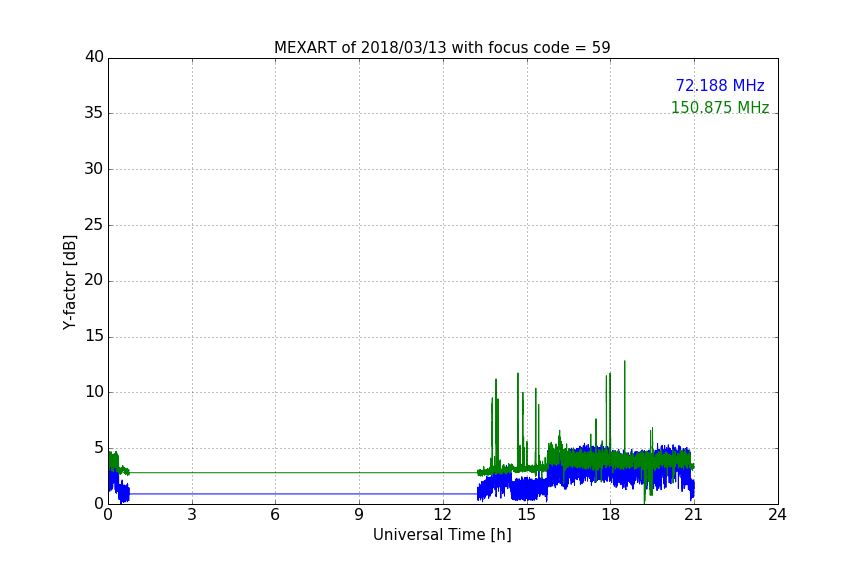Screen dimensions: 864x576
Task: Click the flat green line near 6 hours
Action: click(275, 473)
